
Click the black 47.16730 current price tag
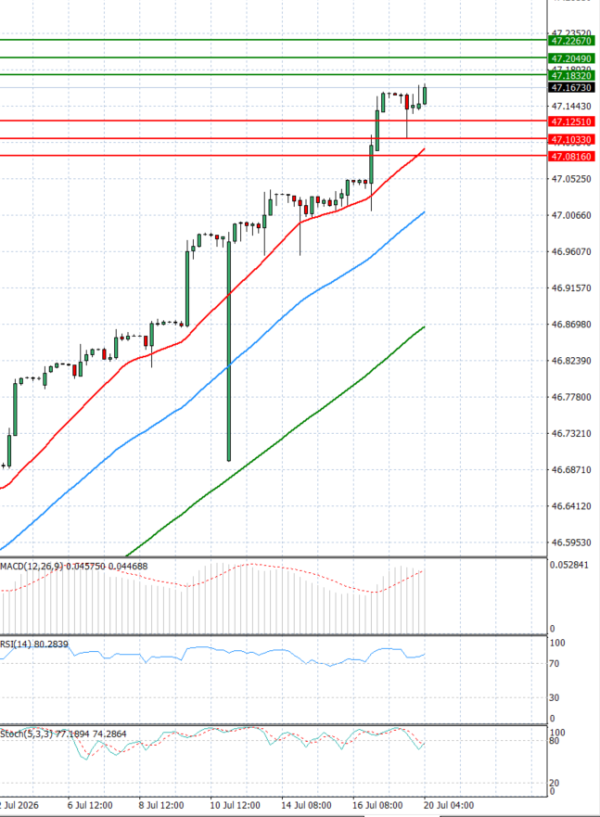pos(571,88)
